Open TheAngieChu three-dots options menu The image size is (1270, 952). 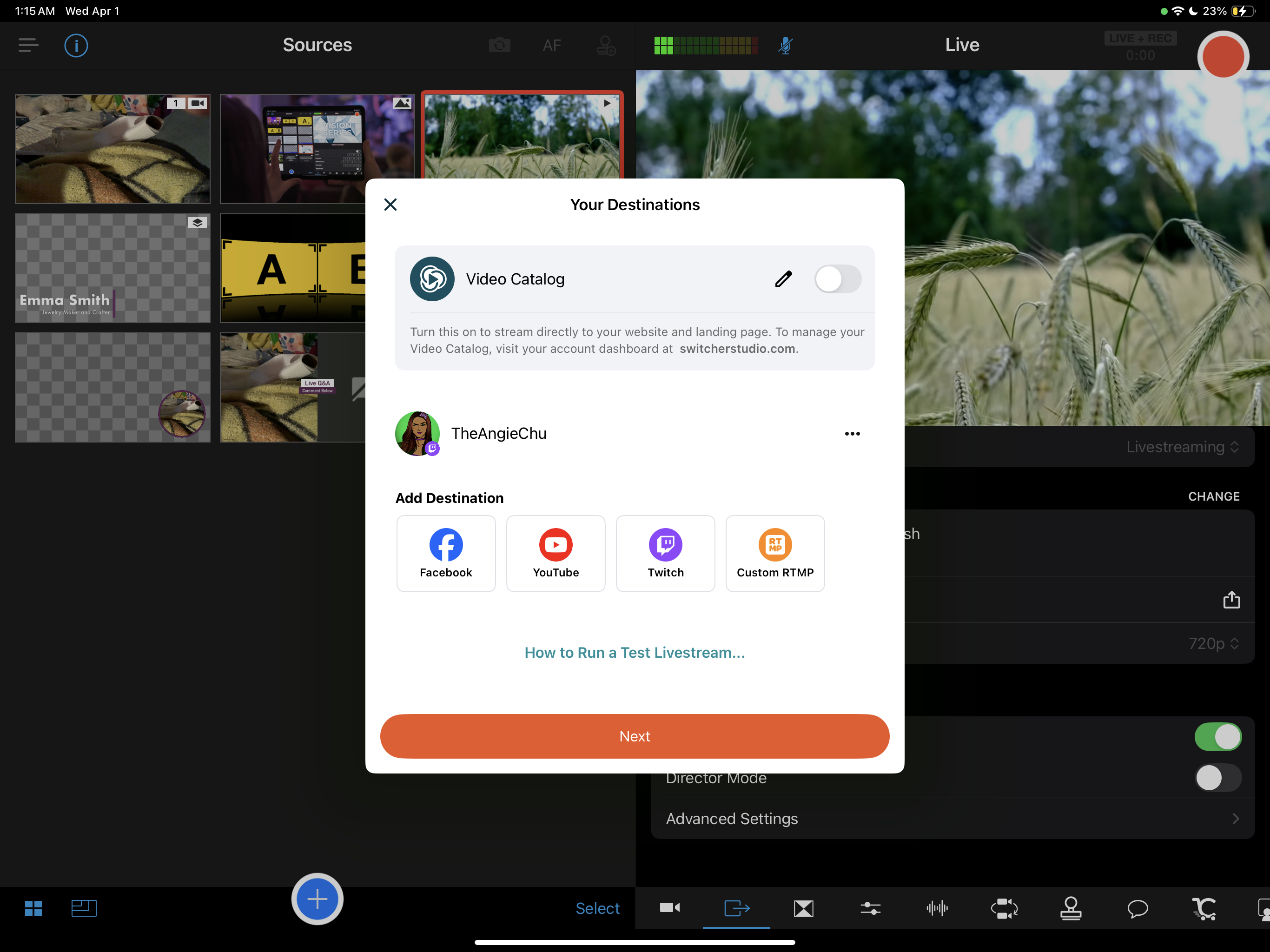(852, 434)
